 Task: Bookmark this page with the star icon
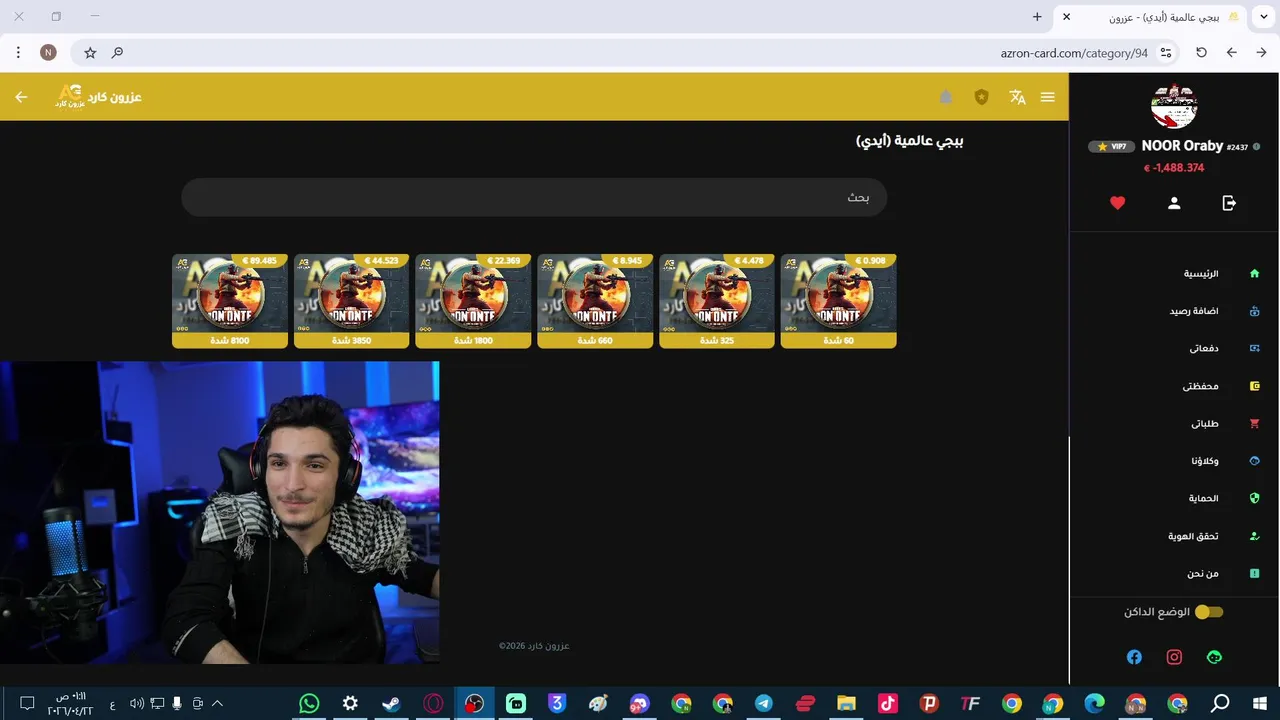point(90,53)
